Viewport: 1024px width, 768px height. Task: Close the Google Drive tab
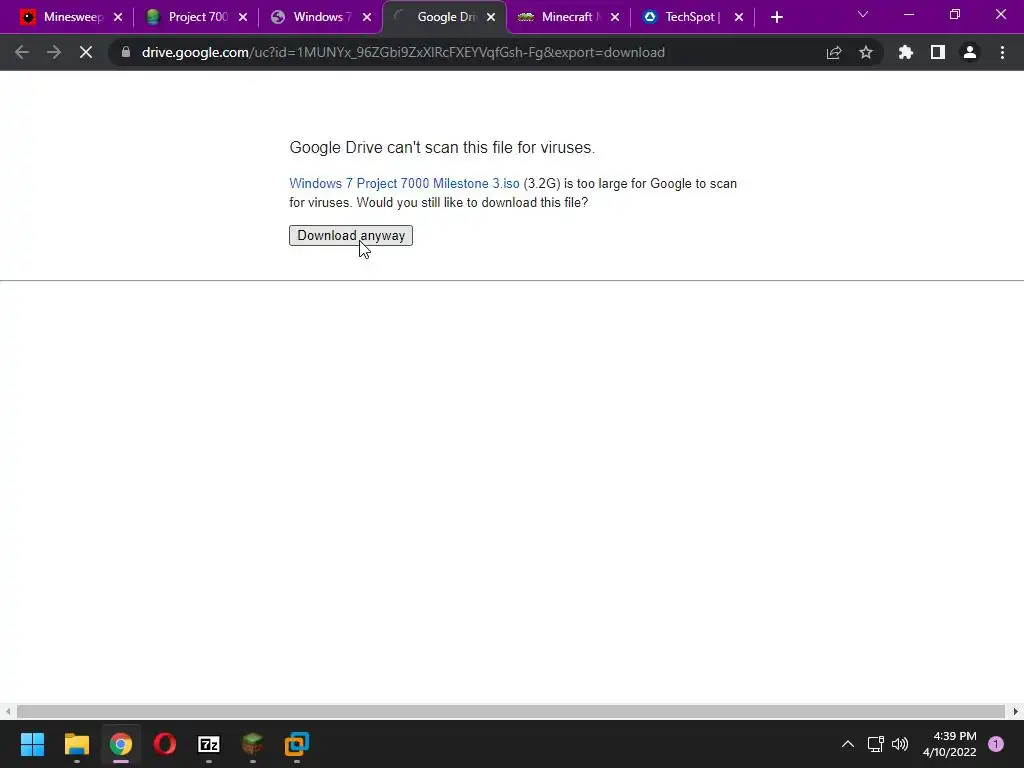pos(490,17)
